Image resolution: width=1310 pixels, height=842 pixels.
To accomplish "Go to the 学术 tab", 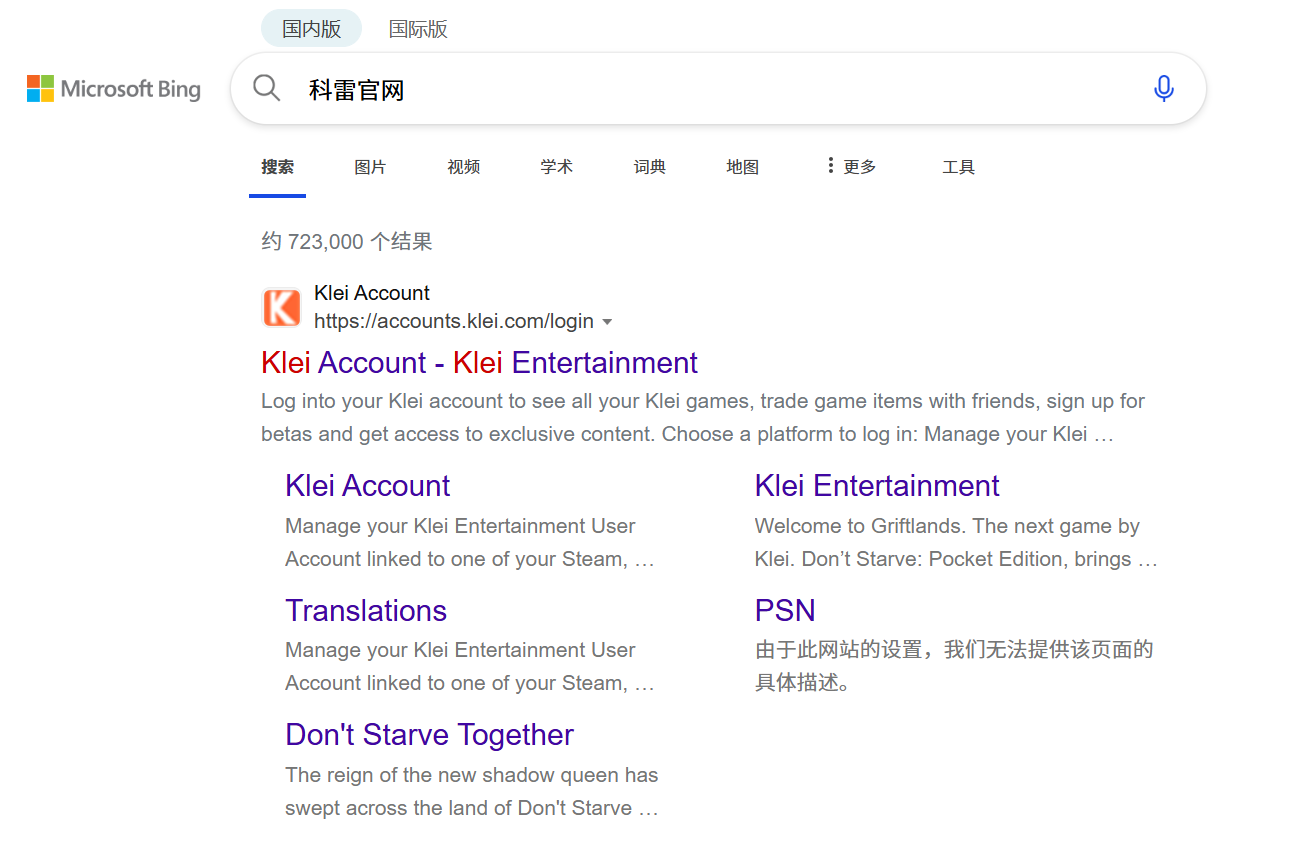I will point(556,167).
